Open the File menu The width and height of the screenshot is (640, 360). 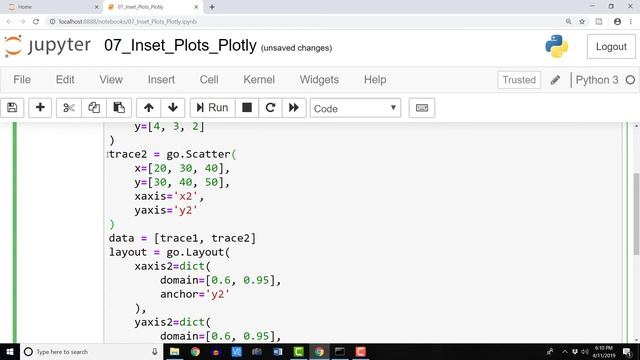click(22, 80)
